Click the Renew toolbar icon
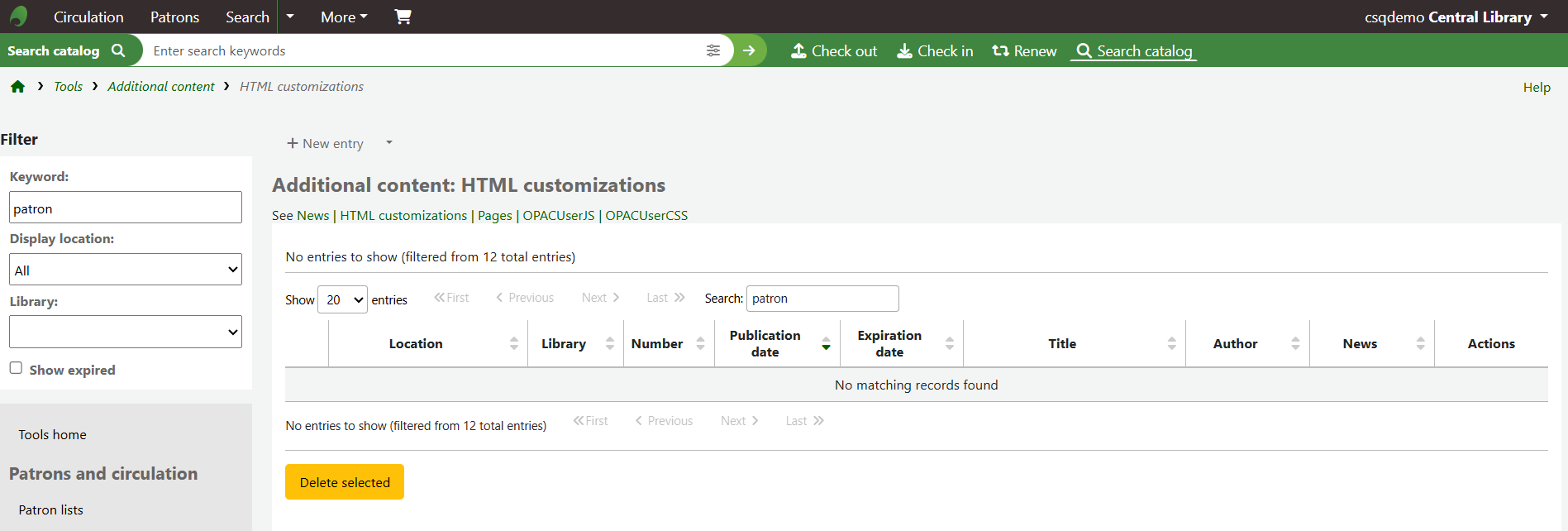The image size is (1568, 531). click(x=1000, y=50)
